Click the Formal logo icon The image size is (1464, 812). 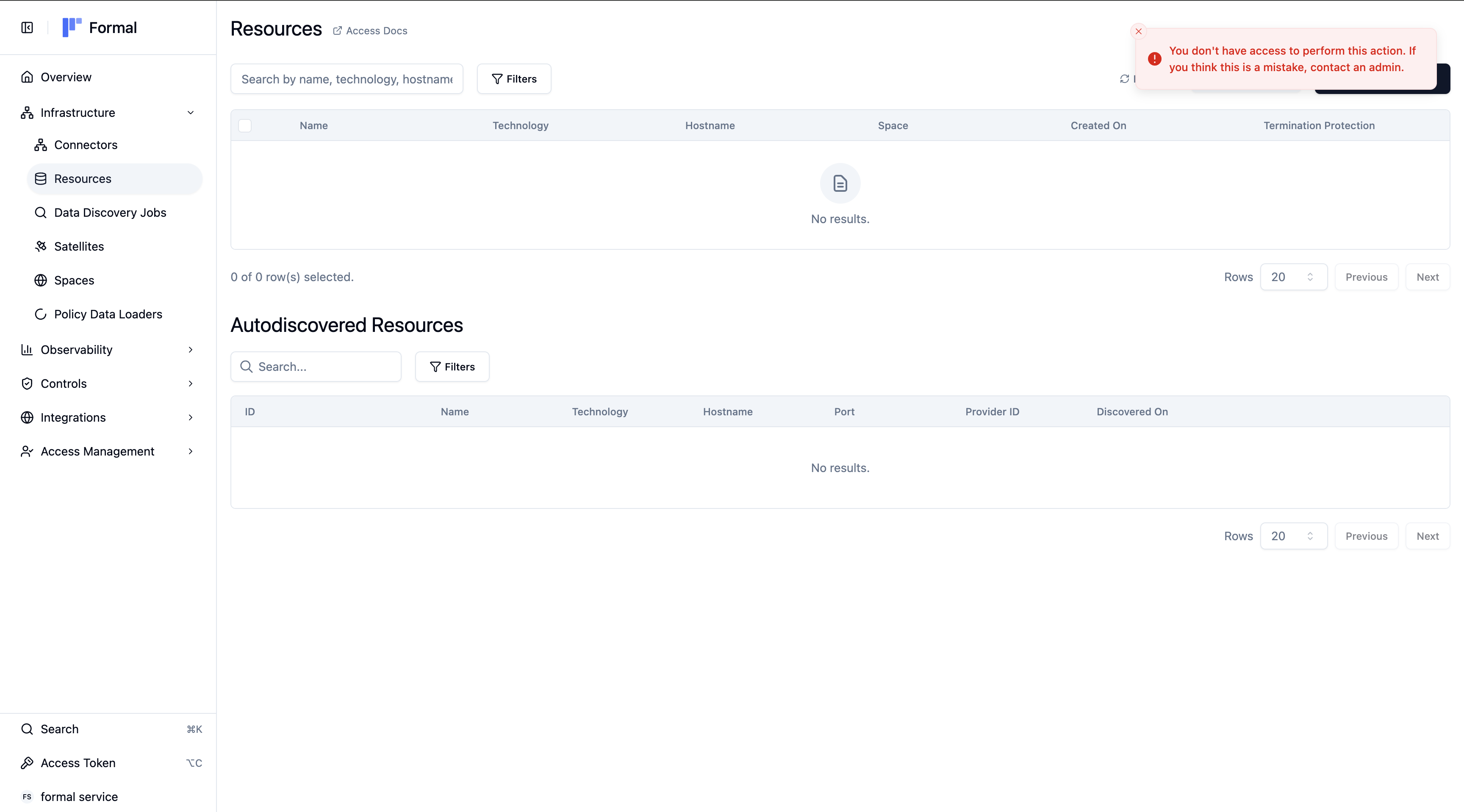(72, 27)
